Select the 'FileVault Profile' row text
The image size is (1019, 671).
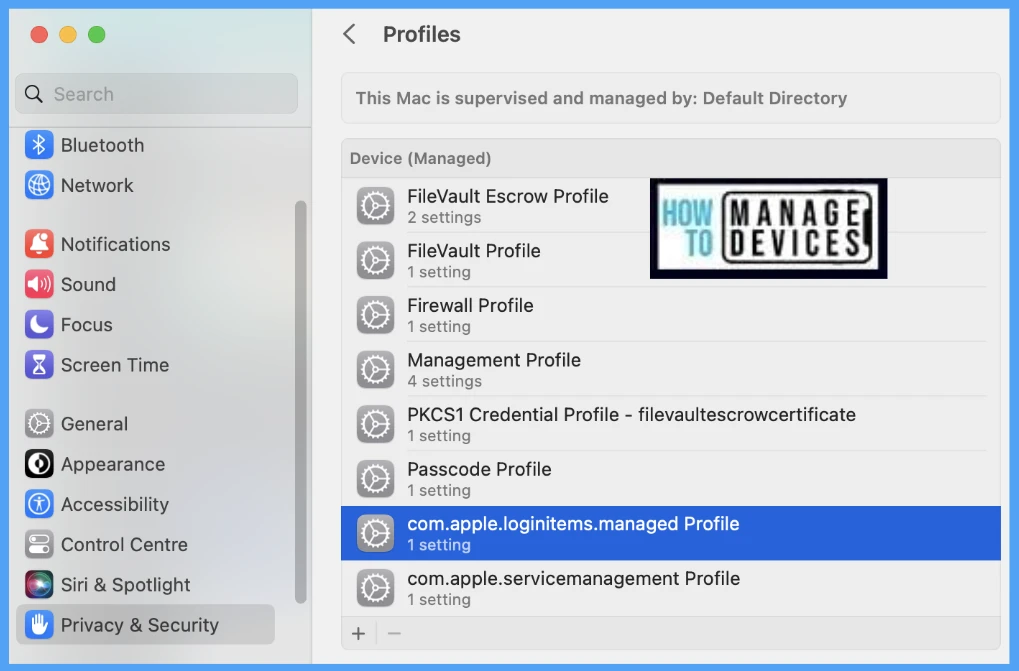coord(474,251)
